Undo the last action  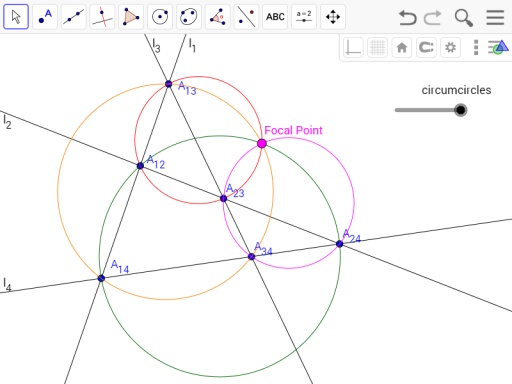[x=407, y=17]
